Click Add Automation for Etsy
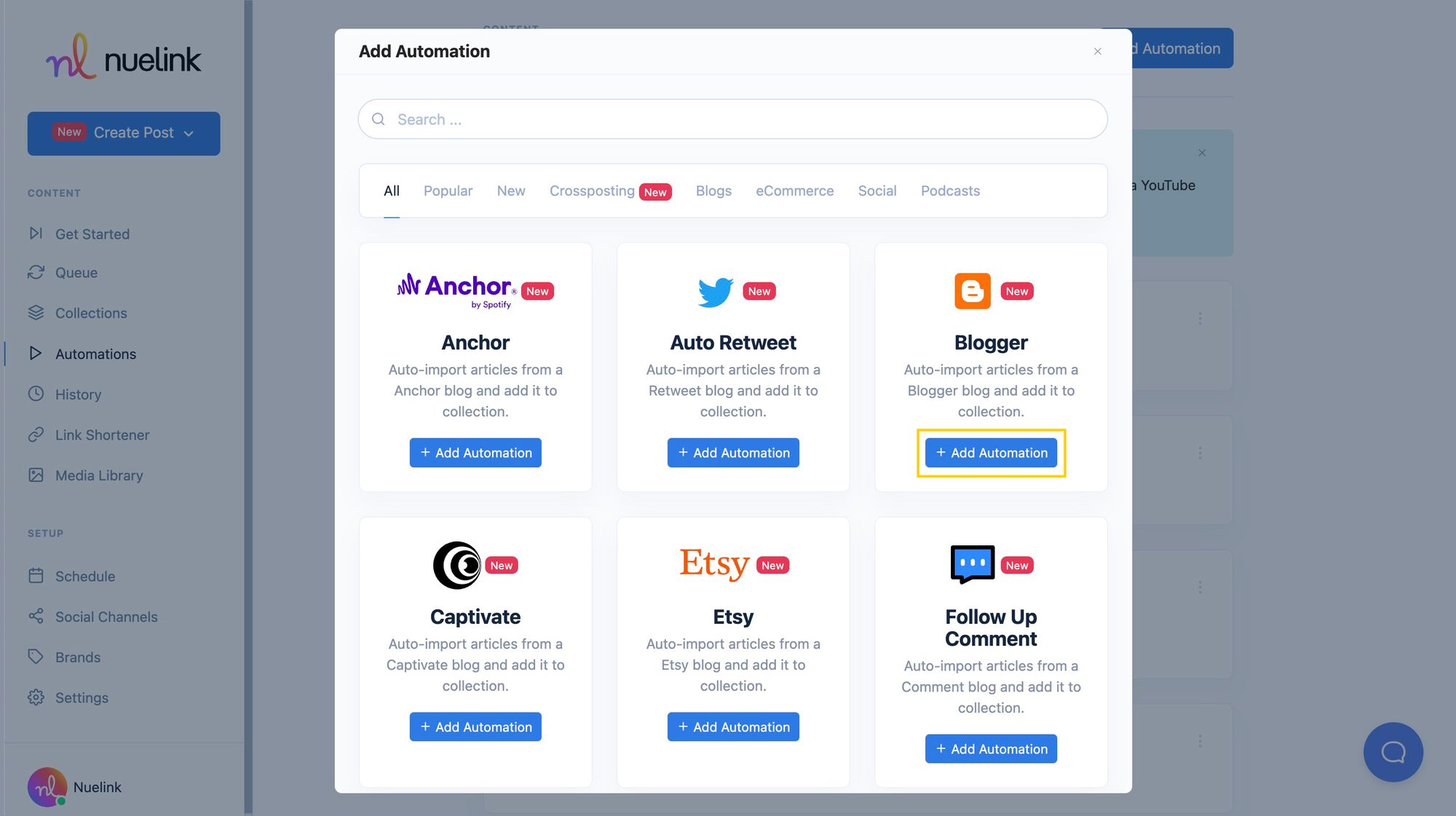The image size is (1456, 816). pos(733,726)
